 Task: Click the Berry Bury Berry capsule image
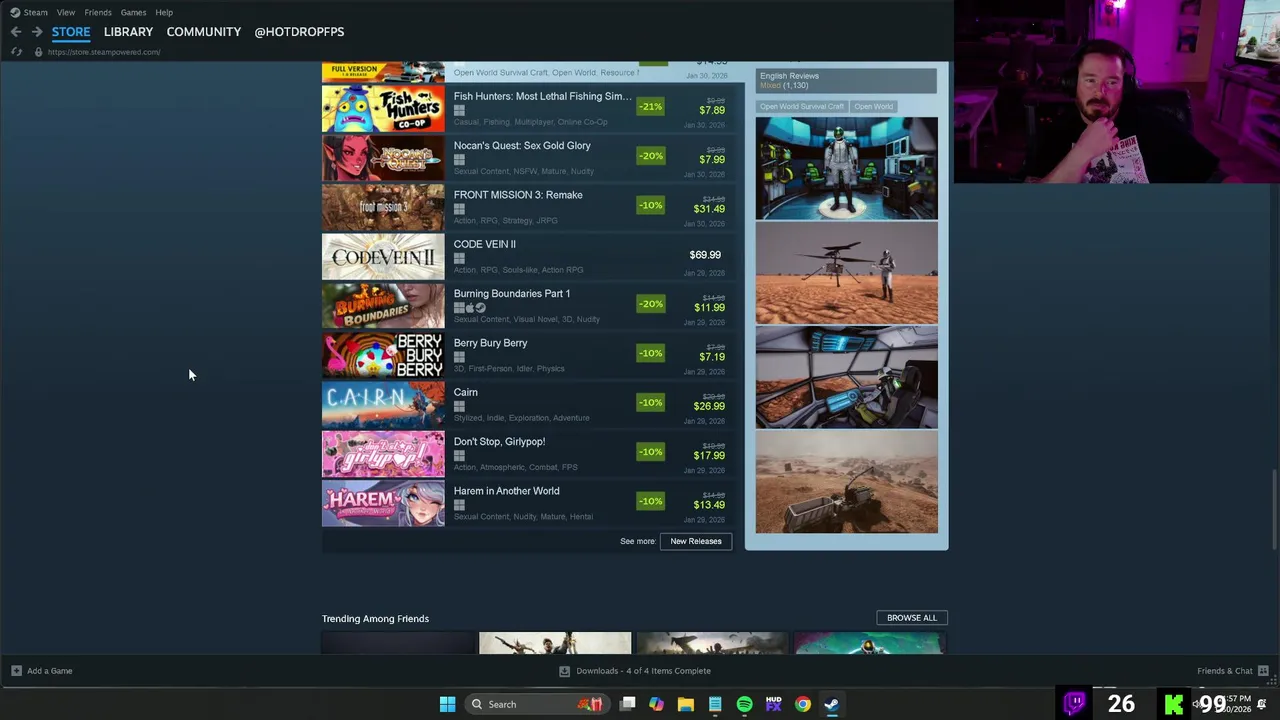(x=383, y=356)
